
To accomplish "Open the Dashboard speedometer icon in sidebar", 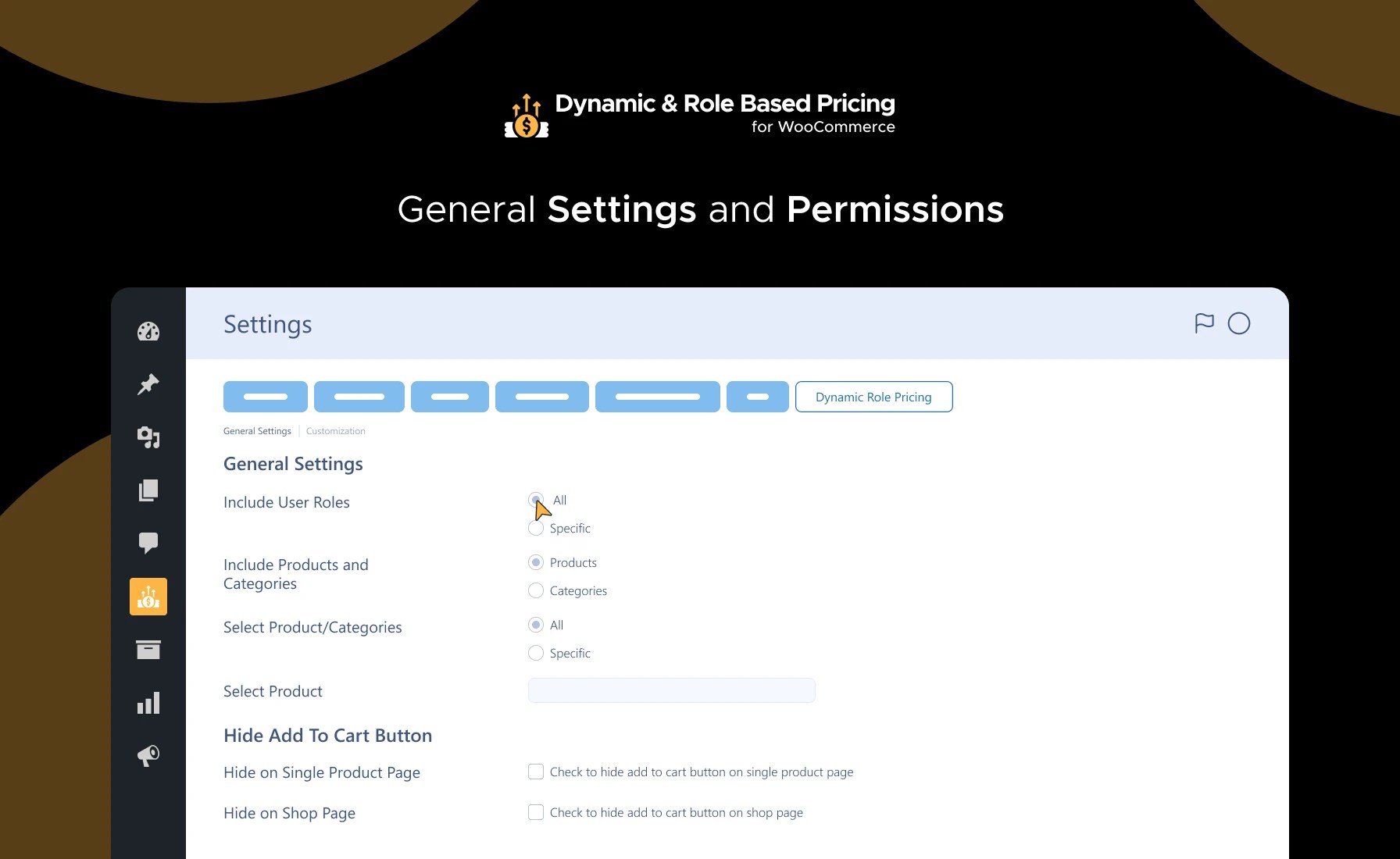I will point(148,331).
